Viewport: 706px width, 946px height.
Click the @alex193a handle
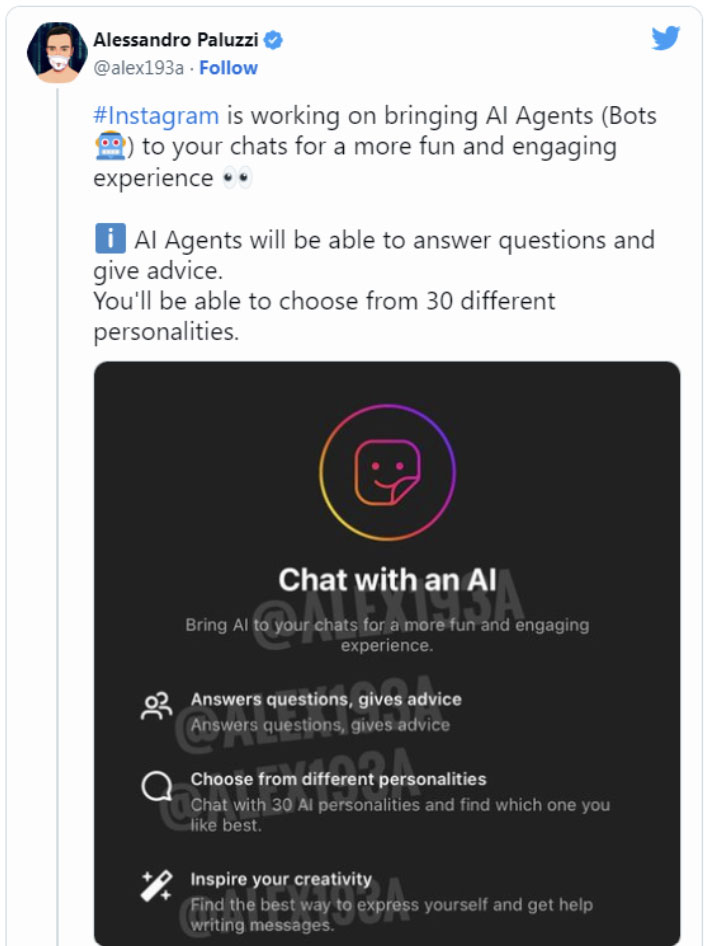138,68
